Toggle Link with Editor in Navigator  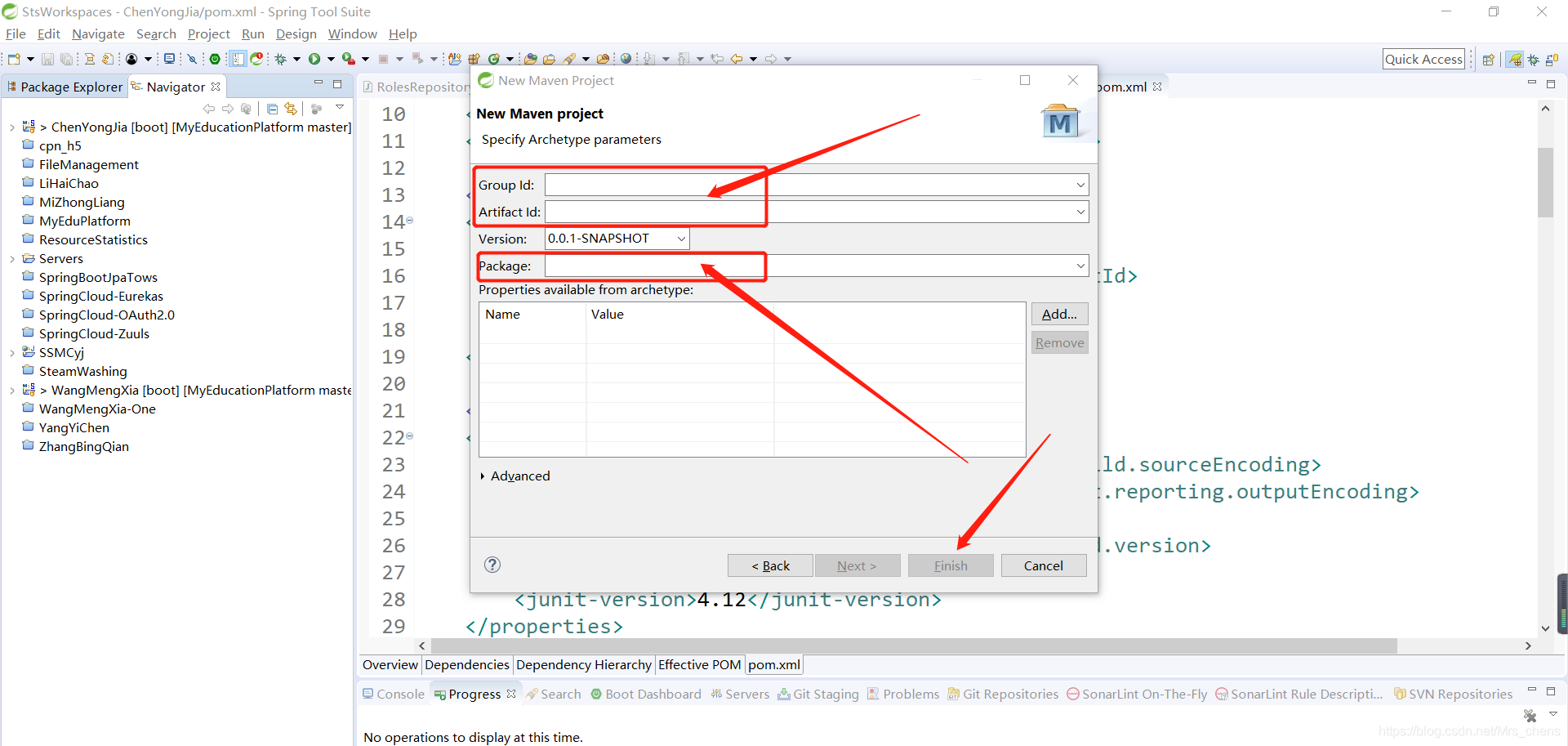(291, 109)
